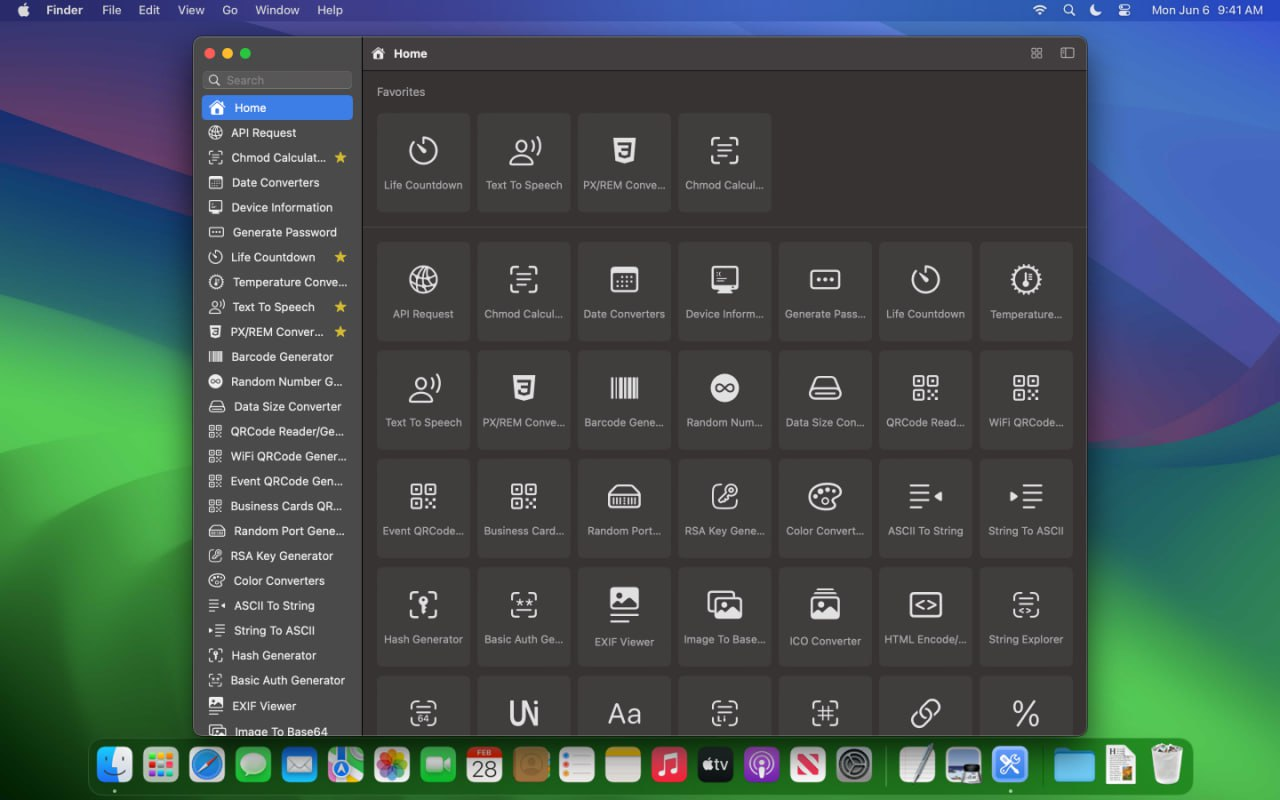The image size is (1280, 800).
Task: Toggle favorite star next to Life Countdown in sidebar
Action: (340, 257)
